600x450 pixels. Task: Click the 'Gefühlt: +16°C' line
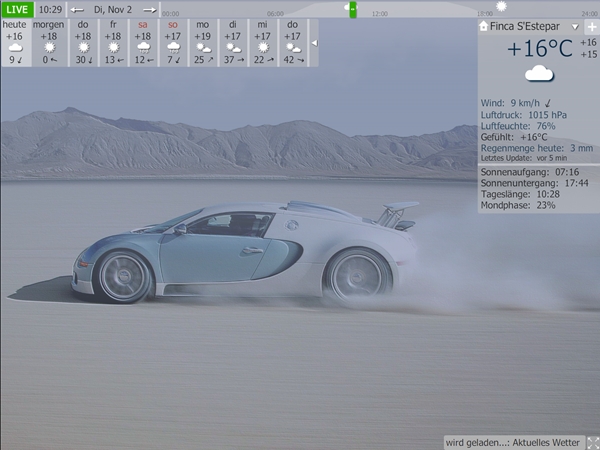(x=514, y=137)
